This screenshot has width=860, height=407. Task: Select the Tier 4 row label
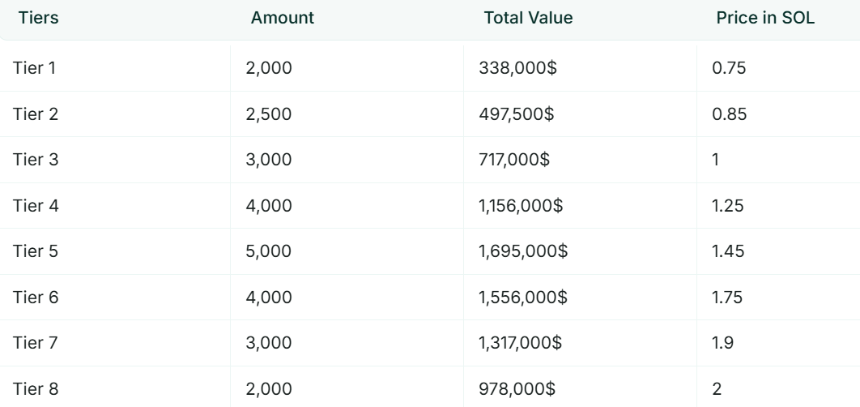(x=36, y=206)
